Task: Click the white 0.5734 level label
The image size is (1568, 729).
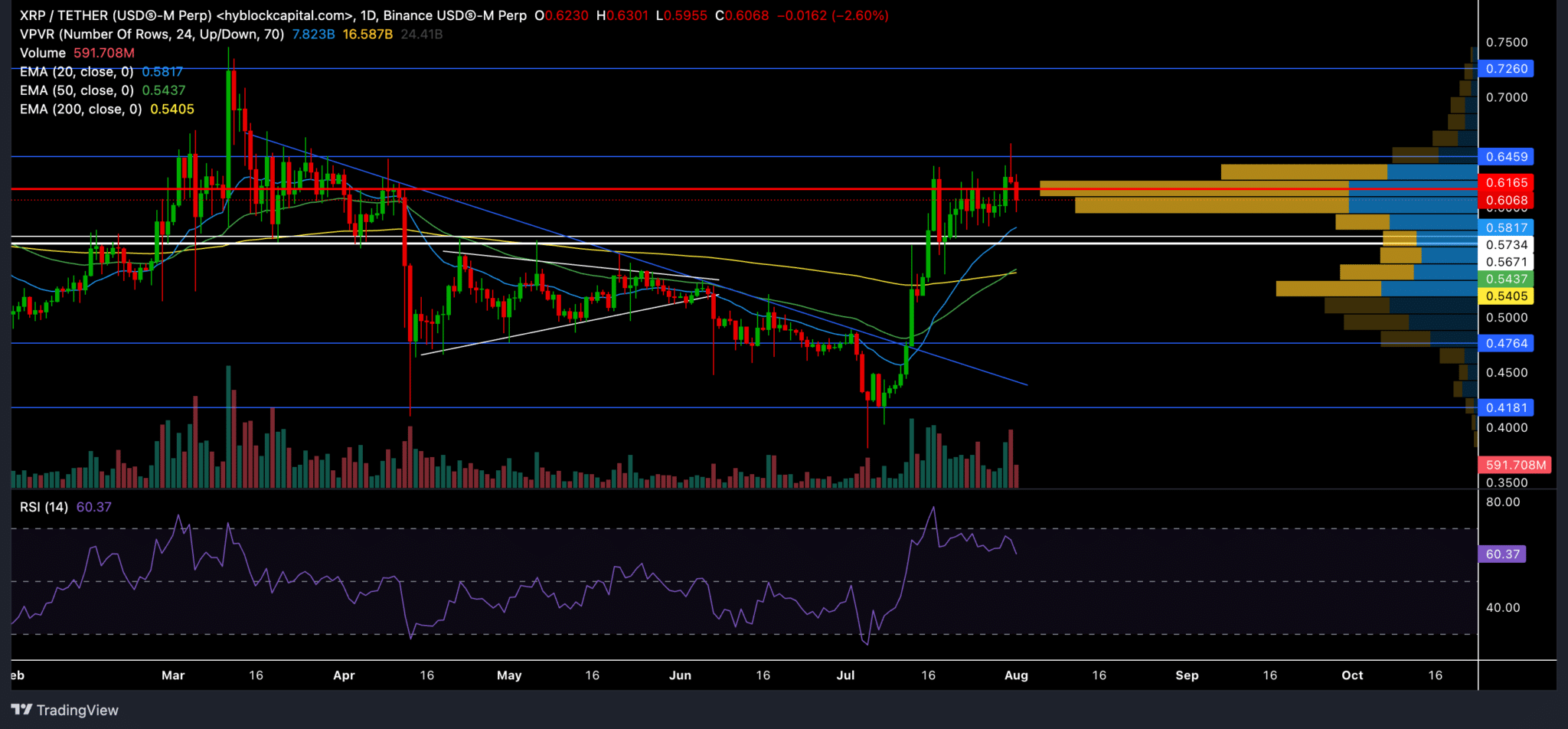Action: click(x=1506, y=245)
